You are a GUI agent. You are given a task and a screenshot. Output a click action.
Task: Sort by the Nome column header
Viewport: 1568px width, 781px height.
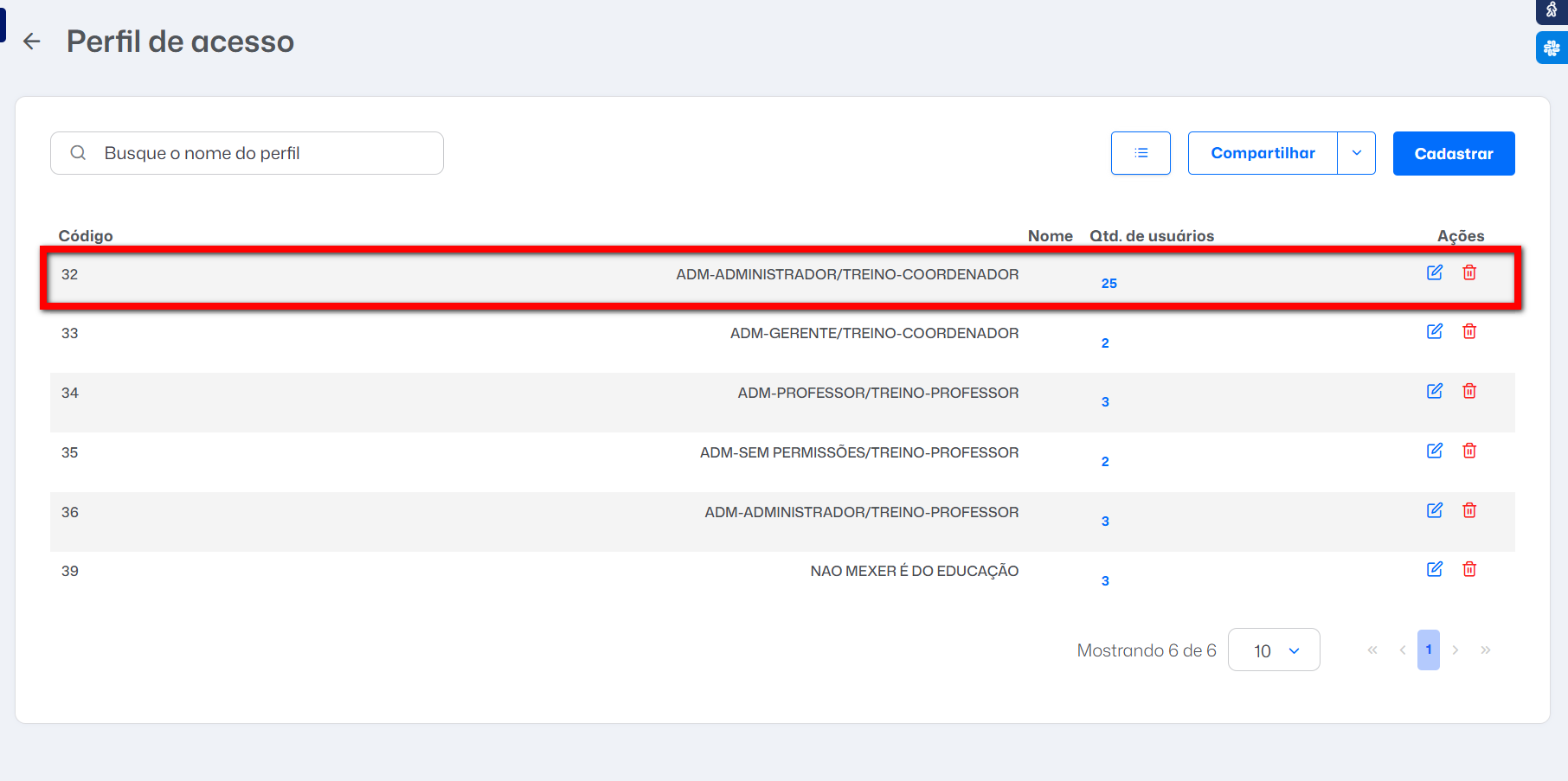click(x=1051, y=236)
